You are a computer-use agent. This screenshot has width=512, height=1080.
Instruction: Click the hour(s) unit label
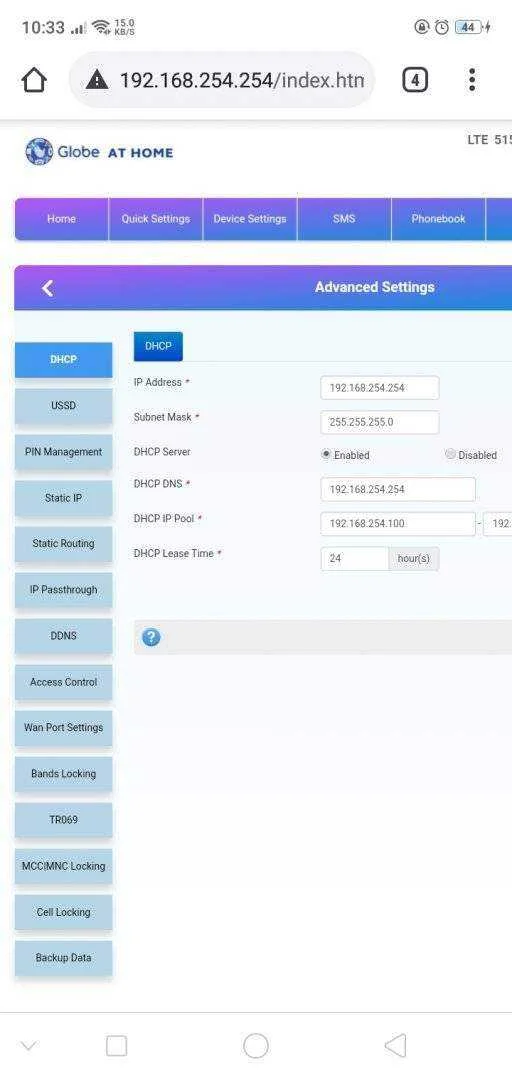tap(413, 559)
